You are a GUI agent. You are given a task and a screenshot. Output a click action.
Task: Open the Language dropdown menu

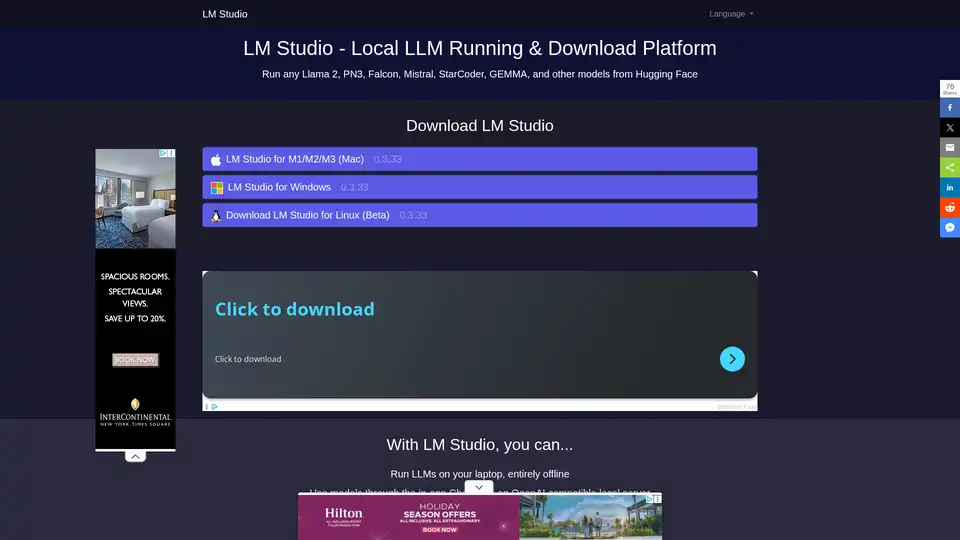[731, 13]
